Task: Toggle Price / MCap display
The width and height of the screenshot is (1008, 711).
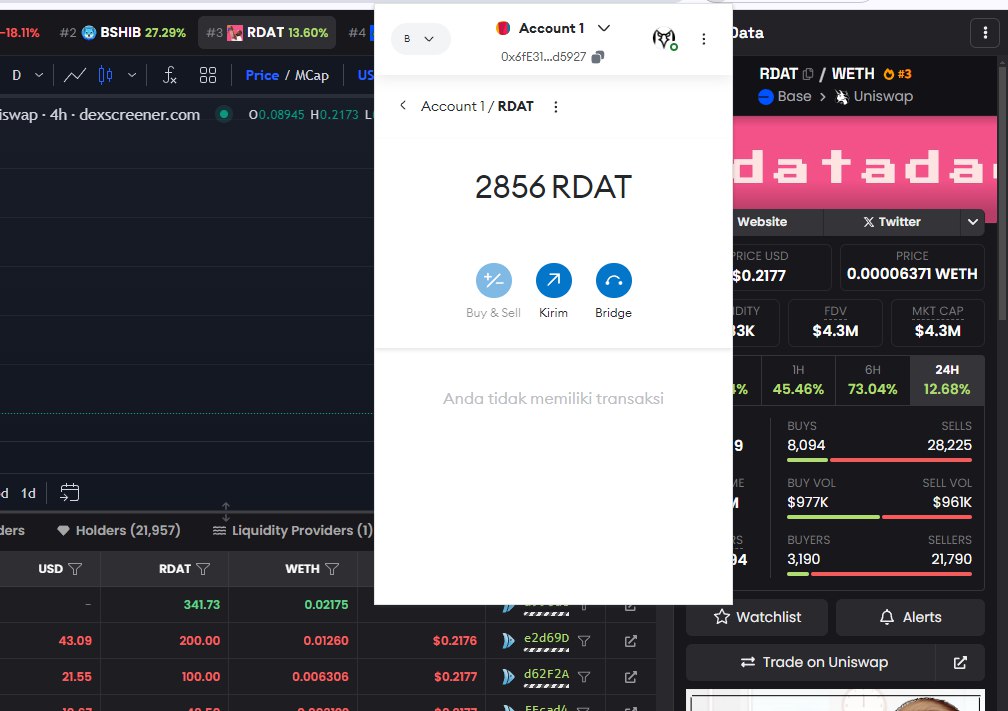Action: click(x=287, y=75)
